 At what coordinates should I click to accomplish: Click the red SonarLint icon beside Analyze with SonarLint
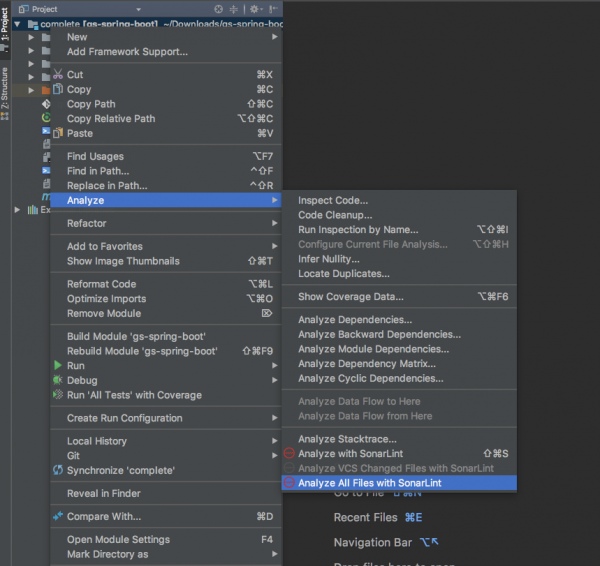[289, 453]
